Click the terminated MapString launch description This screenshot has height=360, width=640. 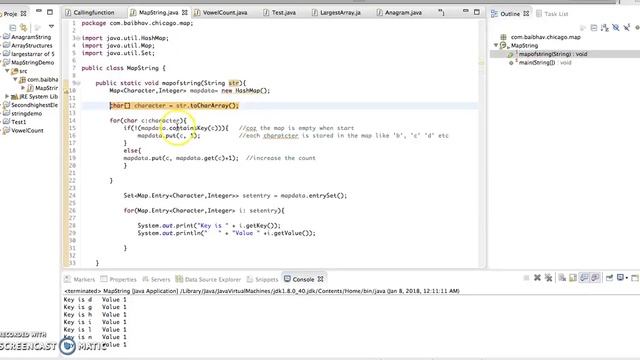pos(262,291)
